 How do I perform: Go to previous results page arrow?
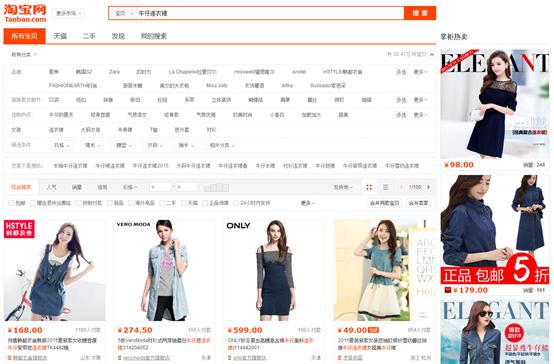pyautogui.click(x=402, y=187)
